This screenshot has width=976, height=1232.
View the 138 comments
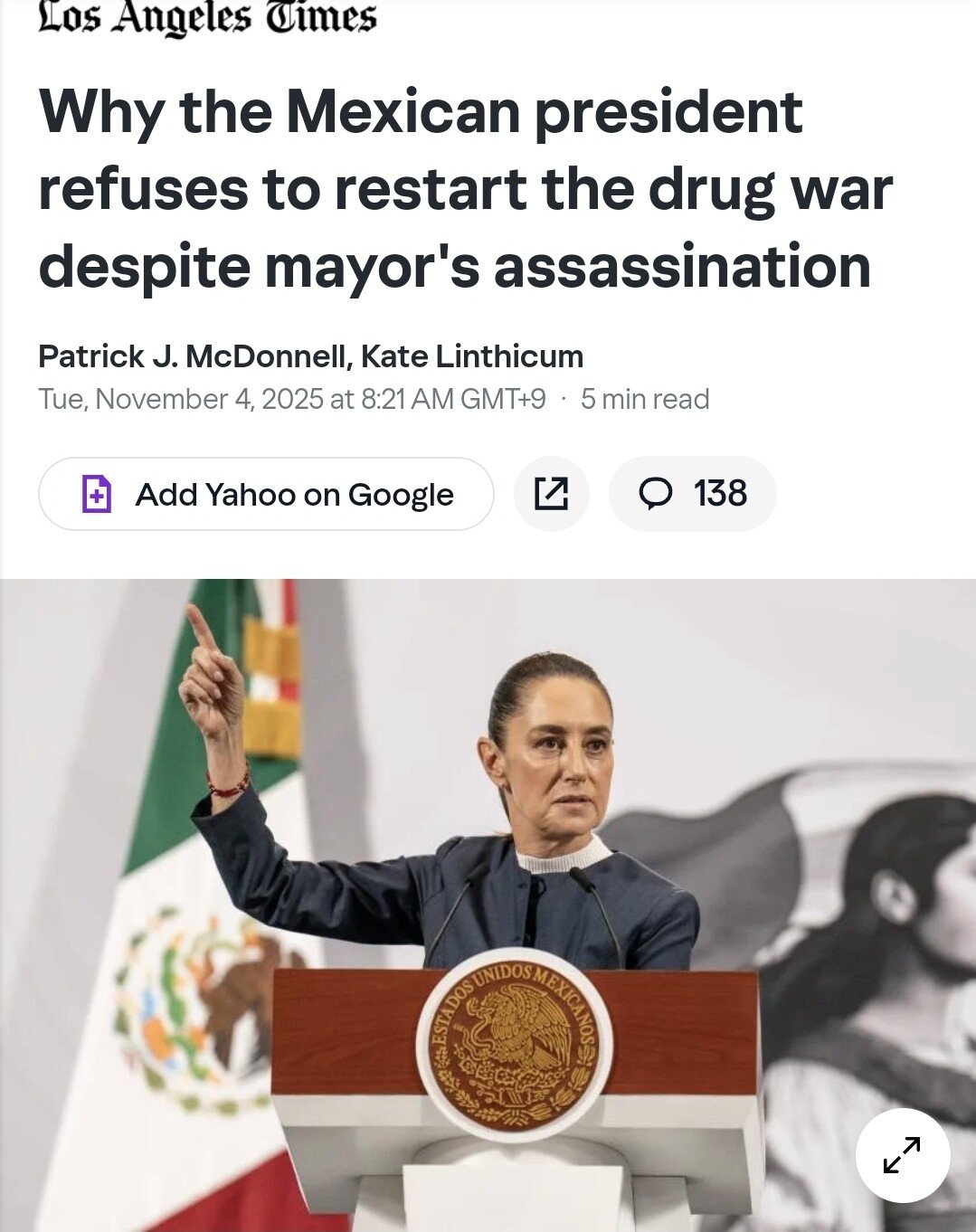click(x=692, y=494)
